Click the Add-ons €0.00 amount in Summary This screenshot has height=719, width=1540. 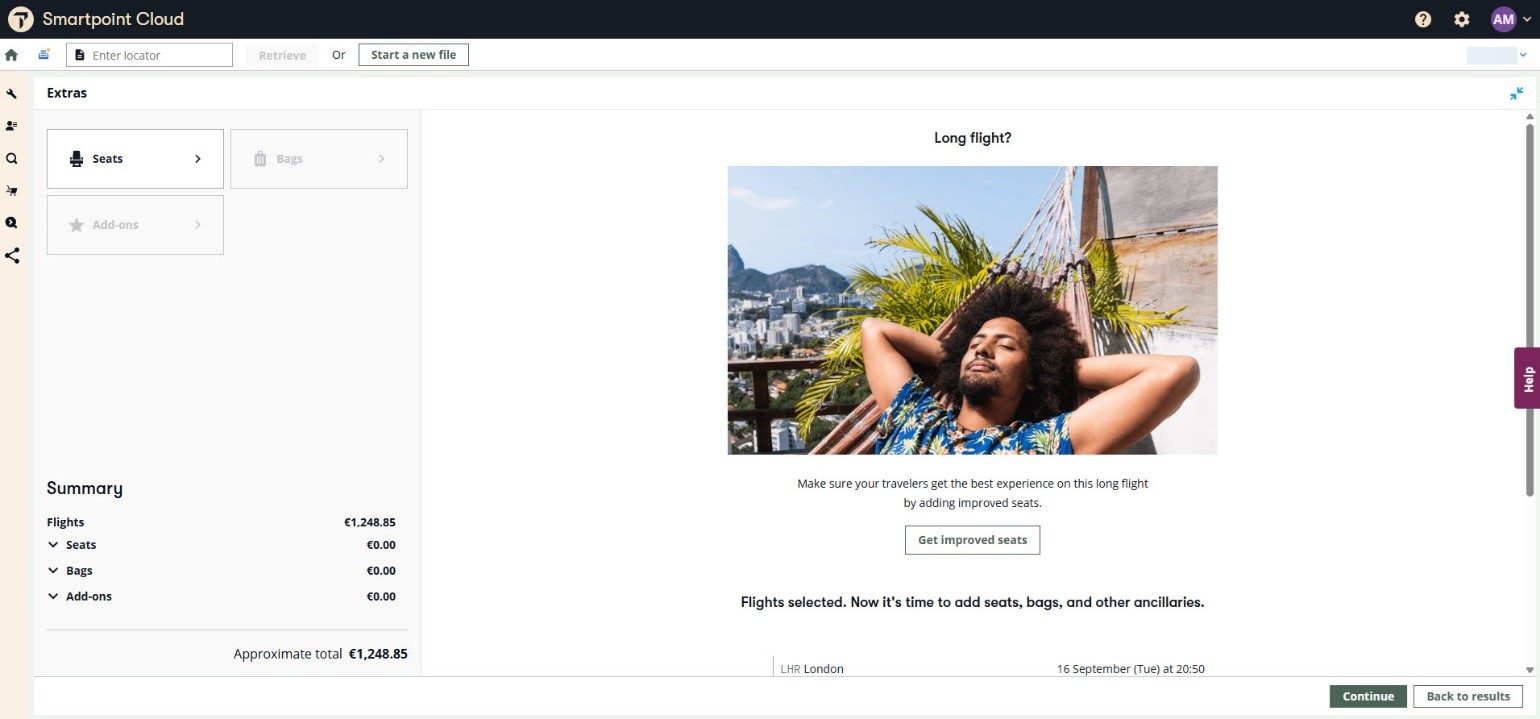tap(381, 596)
